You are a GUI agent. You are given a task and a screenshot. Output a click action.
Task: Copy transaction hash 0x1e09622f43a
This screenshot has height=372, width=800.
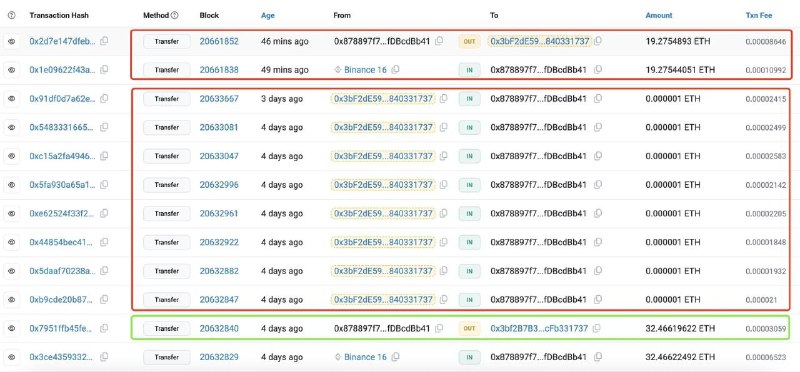tap(104, 69)
